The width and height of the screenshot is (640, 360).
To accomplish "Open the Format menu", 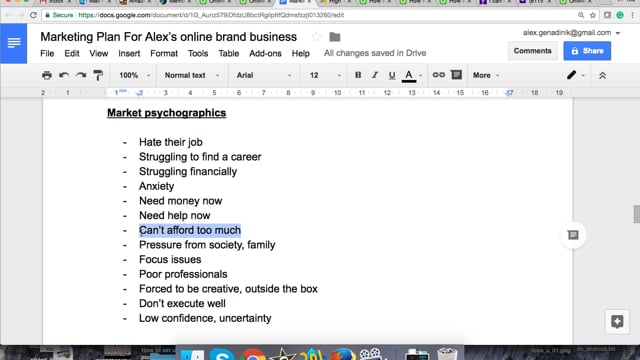I will click(x=164, y=53).
